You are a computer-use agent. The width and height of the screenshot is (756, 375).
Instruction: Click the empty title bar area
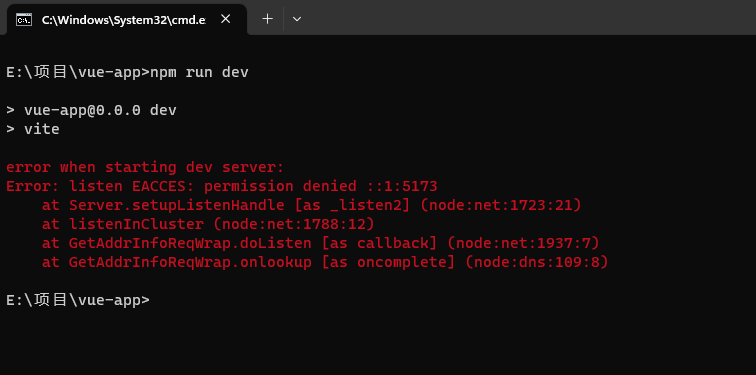530,17
